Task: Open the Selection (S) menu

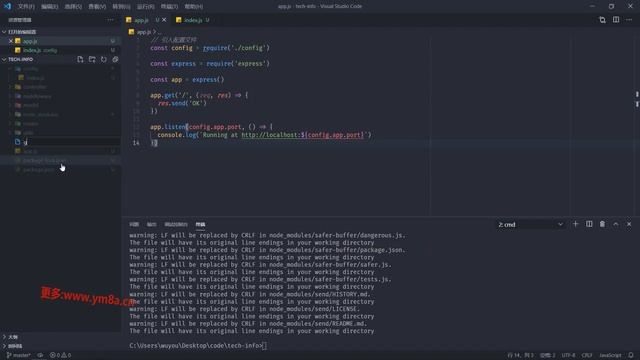Action: coord(73,7)
